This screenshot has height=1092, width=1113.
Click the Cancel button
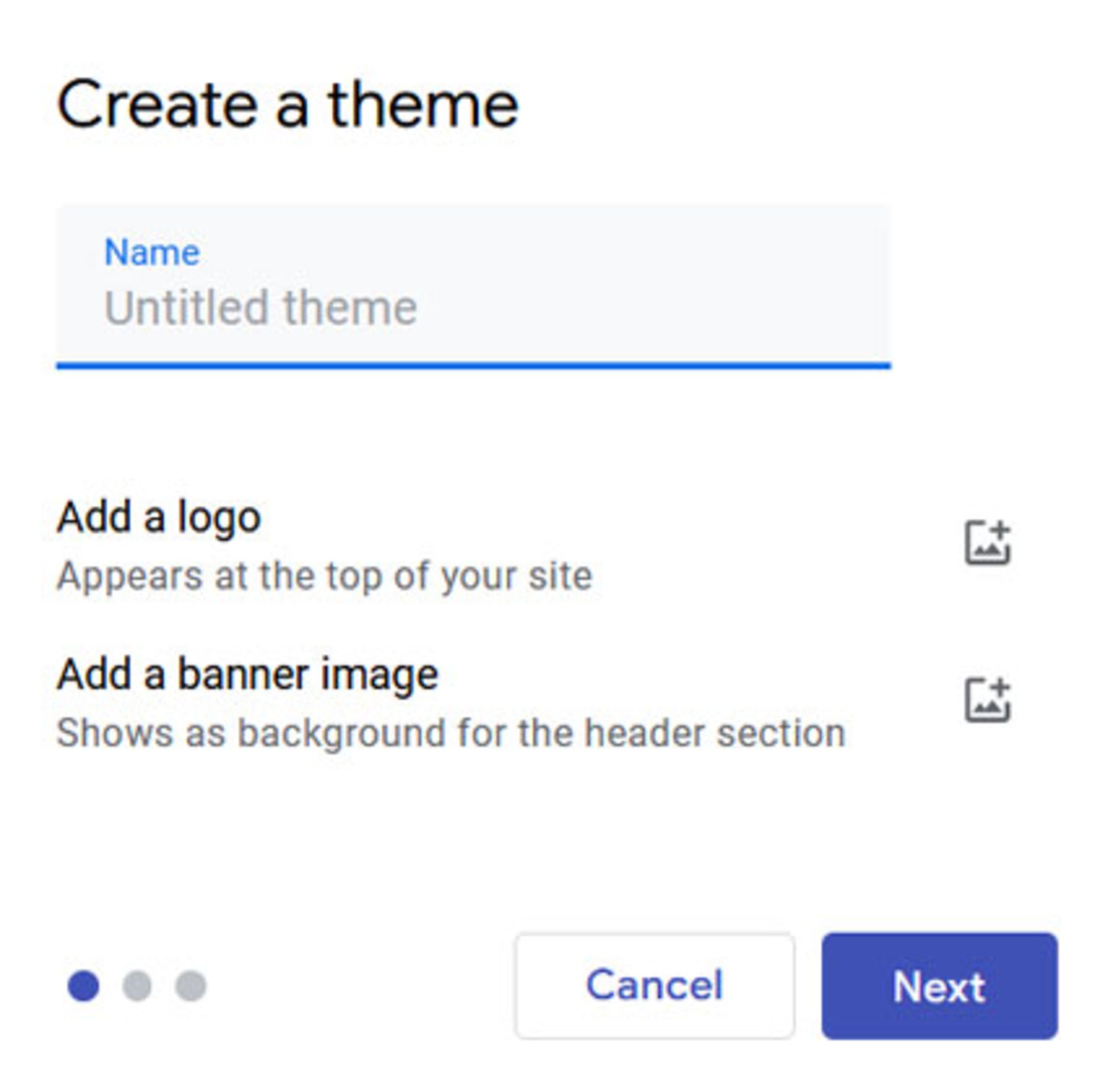(654, 985)
